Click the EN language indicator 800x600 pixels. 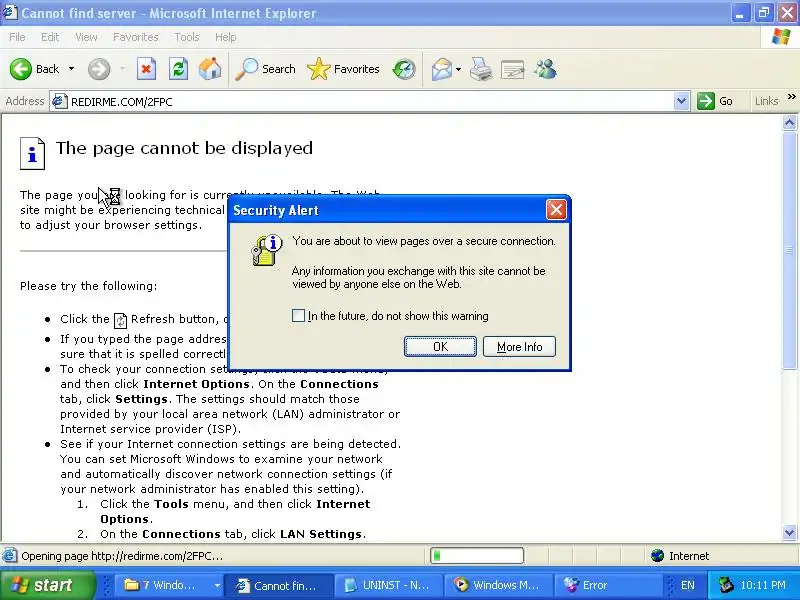coord(687,585)
